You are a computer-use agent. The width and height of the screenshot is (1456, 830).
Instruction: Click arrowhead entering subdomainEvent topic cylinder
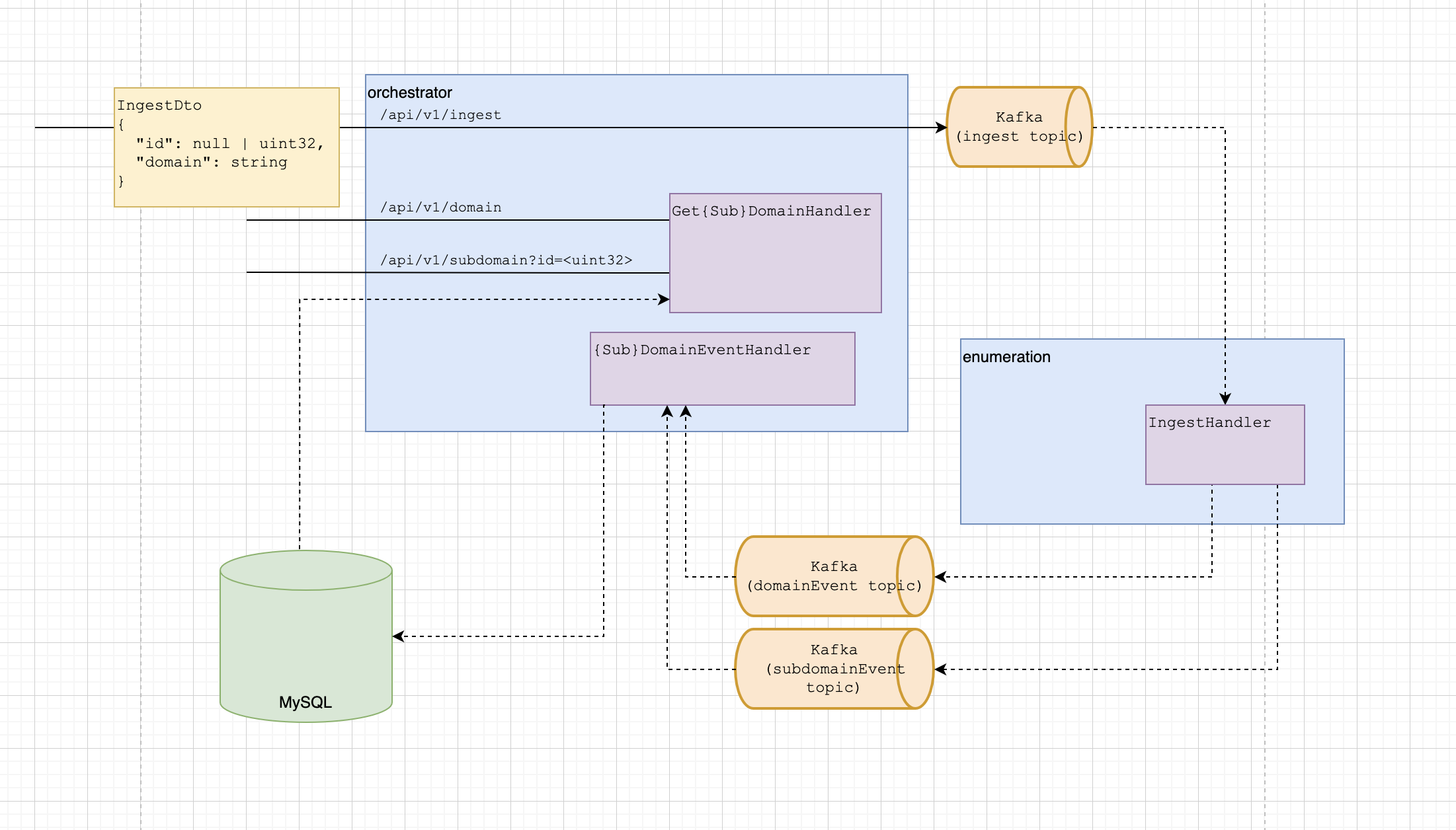tap(940, 669)
